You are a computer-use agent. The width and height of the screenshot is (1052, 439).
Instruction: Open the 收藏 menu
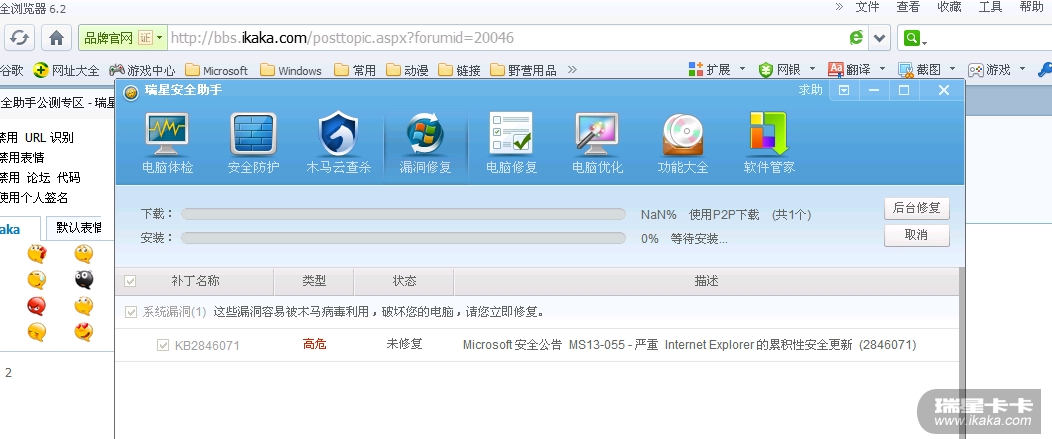tap(949, 7)
